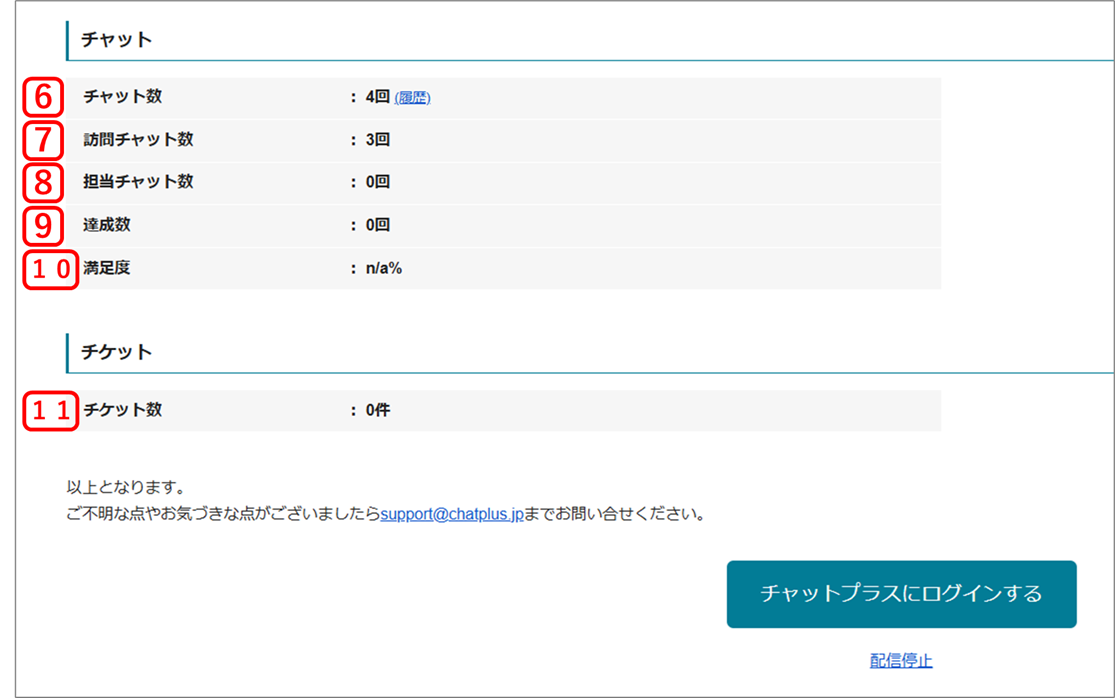Viewport: 1115px width, 698px height.
Task: Click the 0件 ticket count value
Action: coord(378,410)
